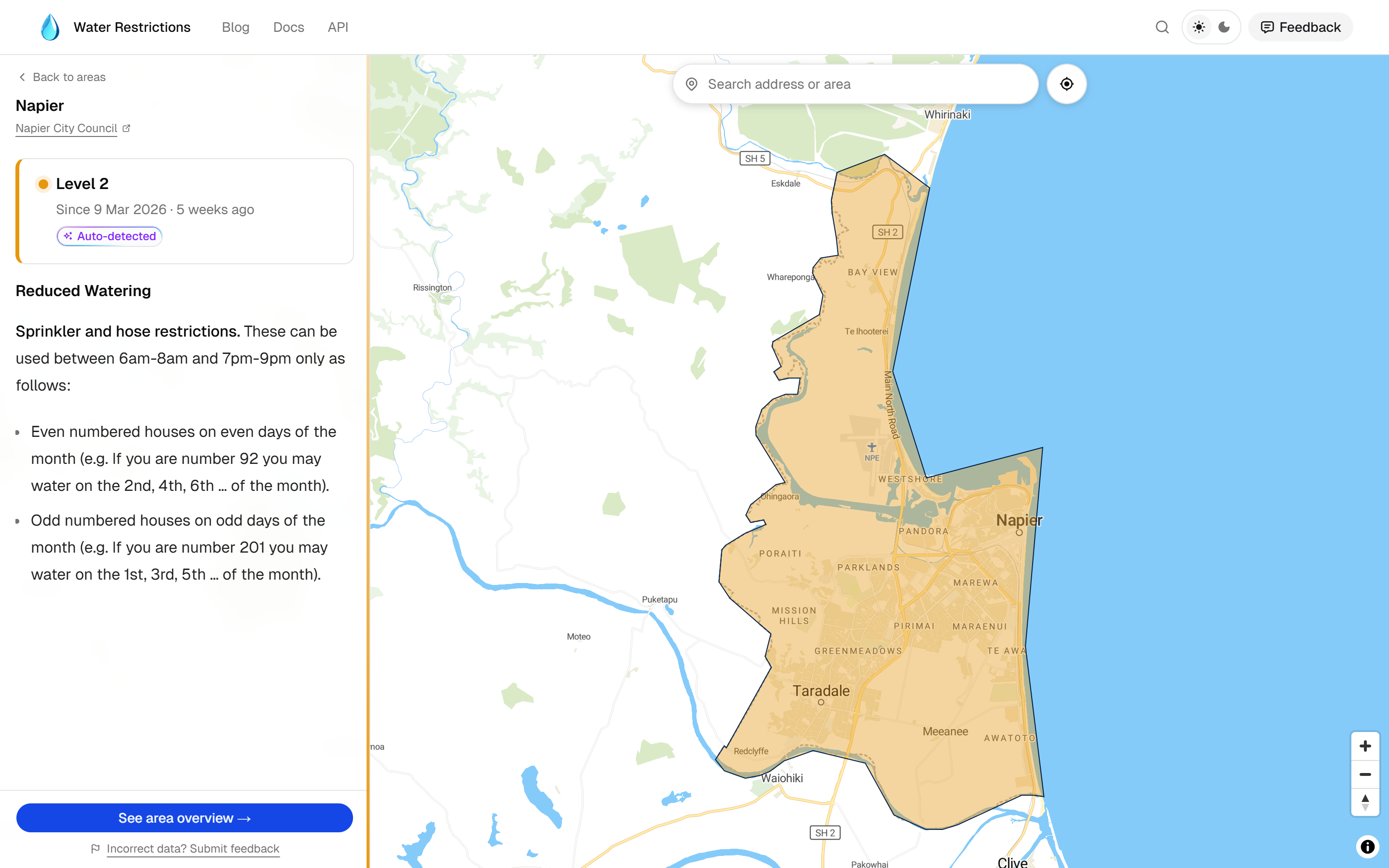Zoom out on the map

(1365, 774)
